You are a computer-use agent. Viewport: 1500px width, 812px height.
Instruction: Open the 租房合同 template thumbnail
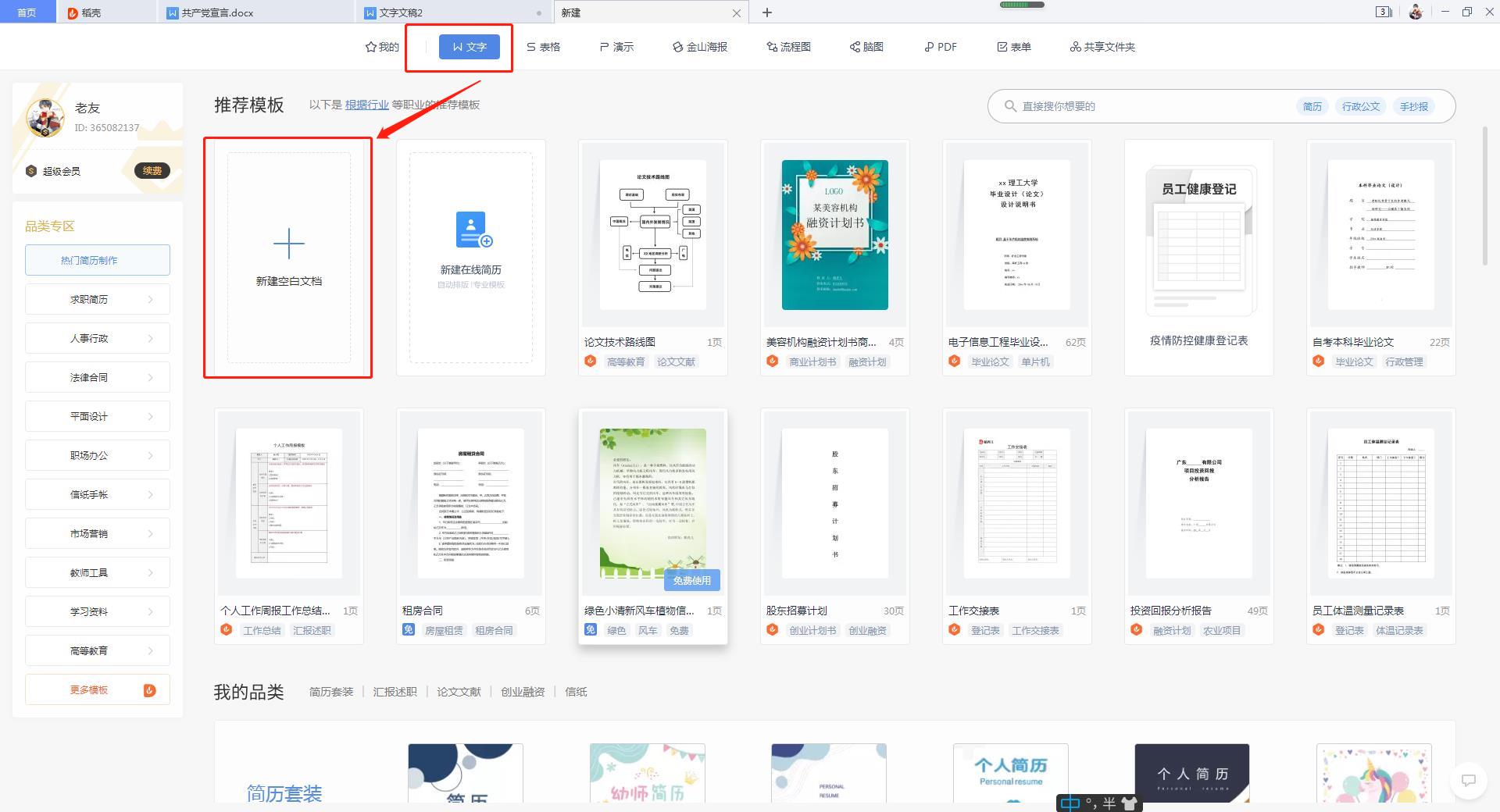[470, 504]
